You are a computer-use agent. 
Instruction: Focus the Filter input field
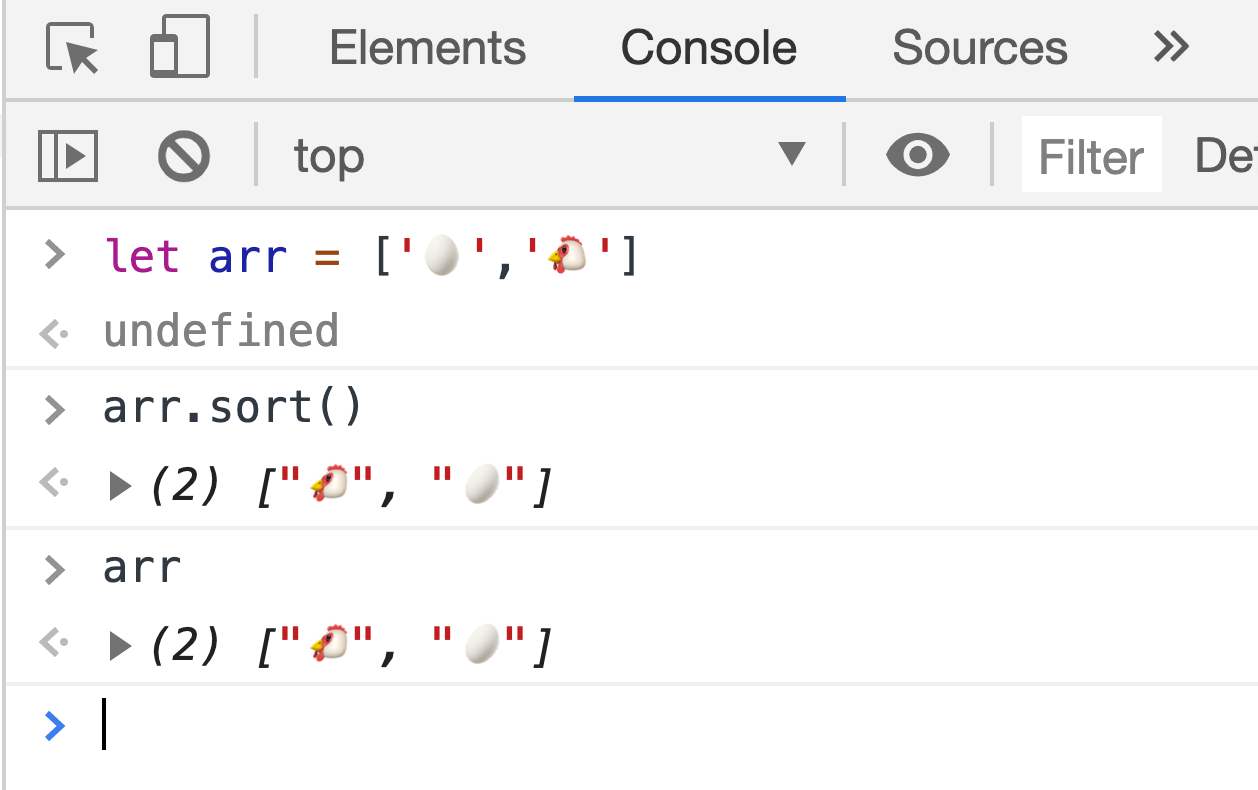(1091, 156)
